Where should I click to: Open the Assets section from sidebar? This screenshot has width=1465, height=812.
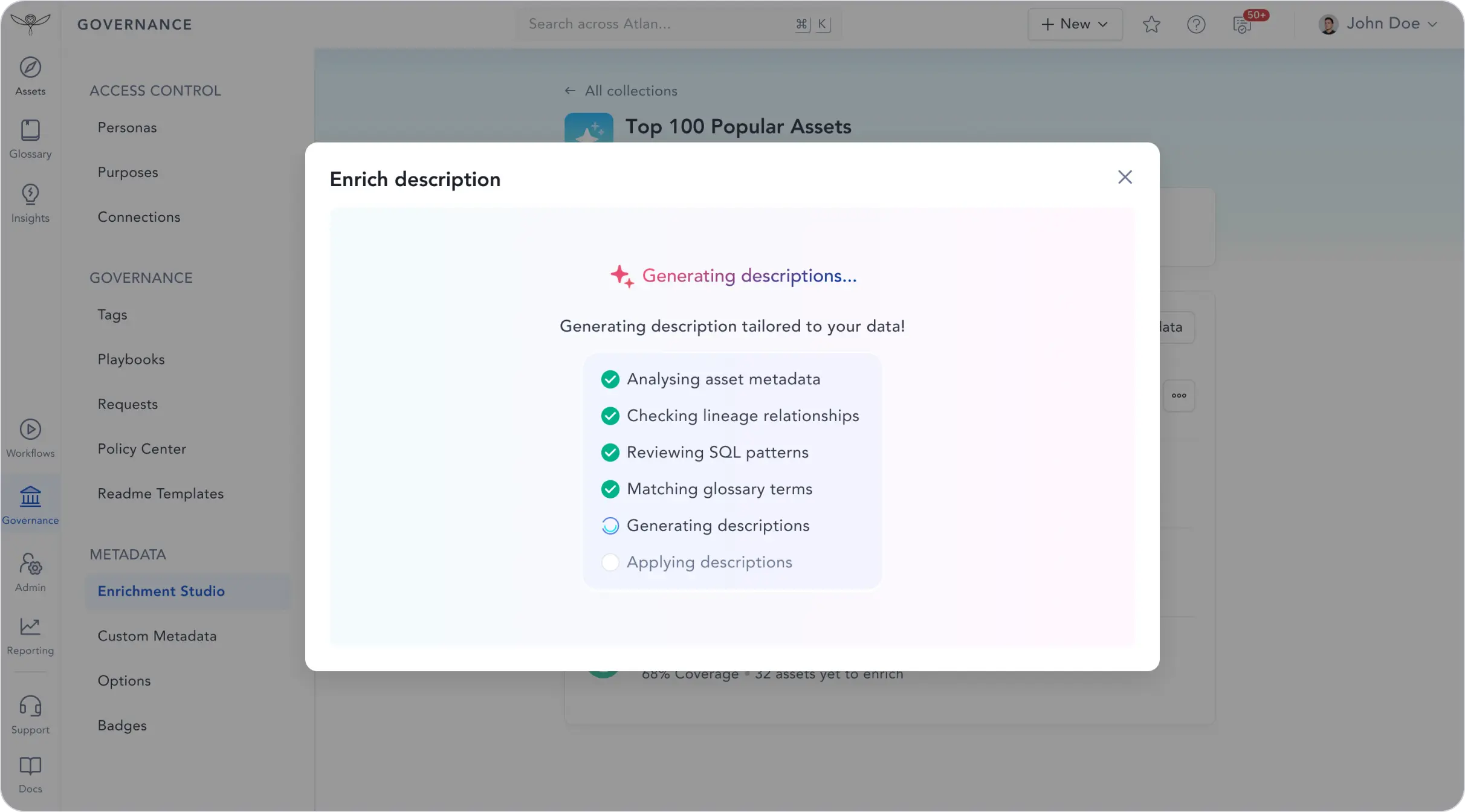30,76
